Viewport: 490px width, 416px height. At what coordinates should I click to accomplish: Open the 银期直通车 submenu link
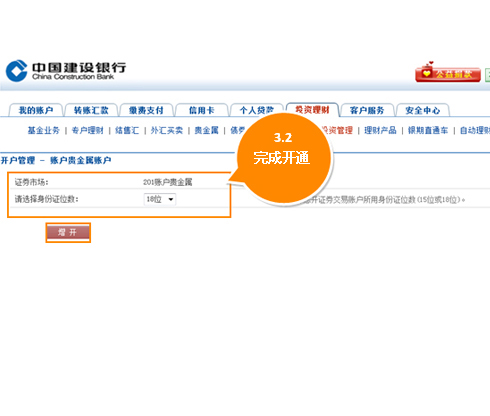pyautogui.click(x=428, y=130)
